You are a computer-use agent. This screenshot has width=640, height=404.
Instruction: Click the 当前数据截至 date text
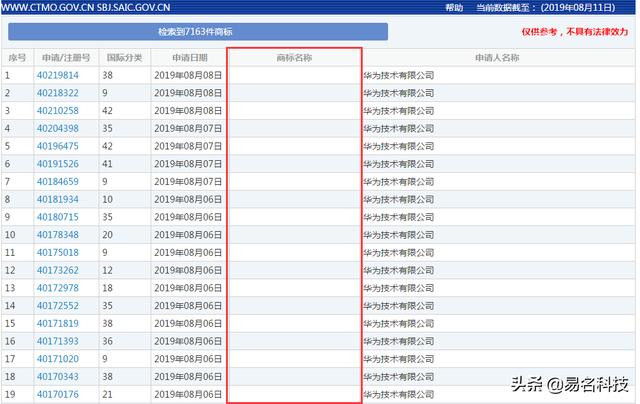(x=546, y=7)
